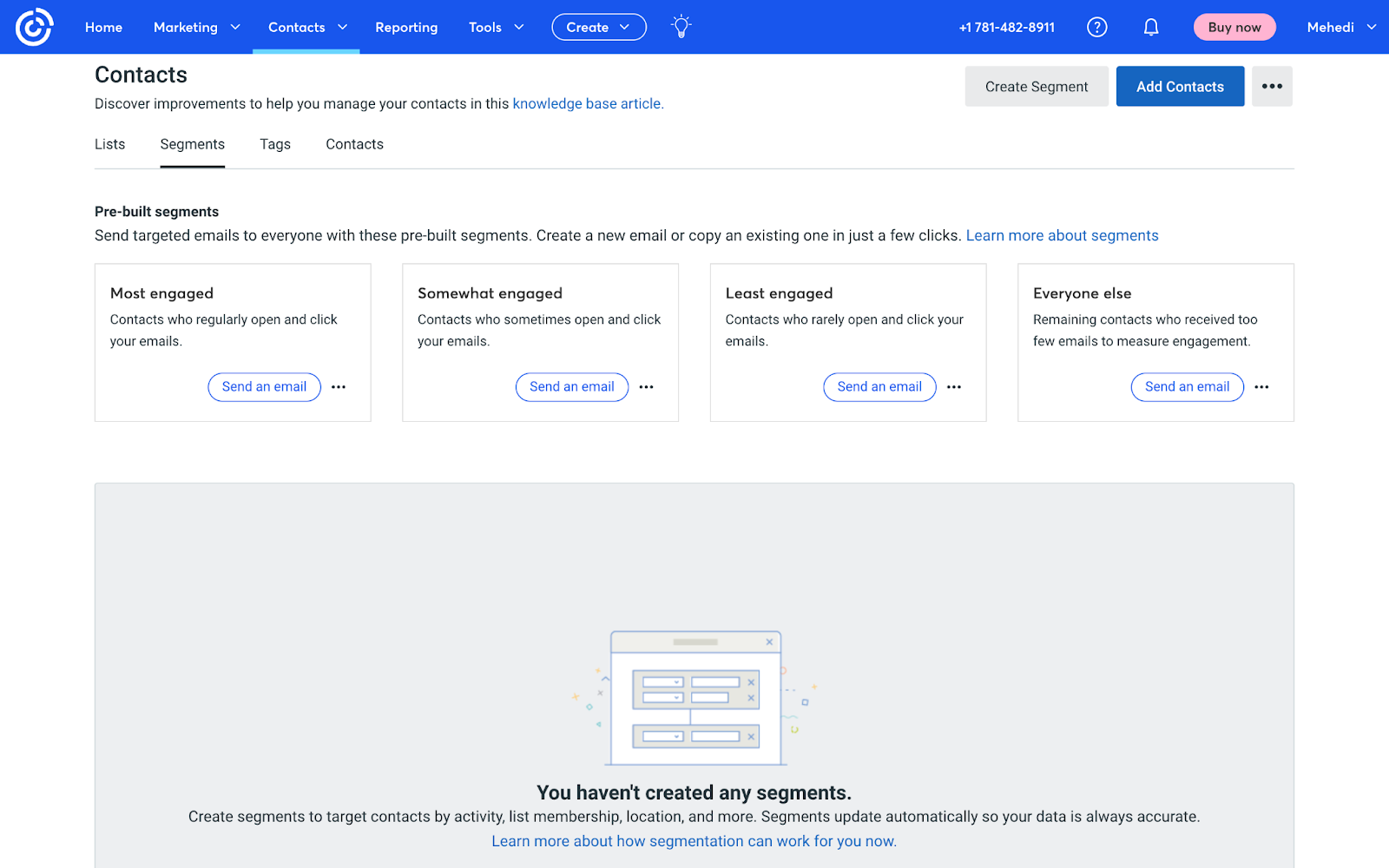Viewport: 1389px width, 868px height.
Task: Expand the Tools menu
Action: [x=496, y=27]
